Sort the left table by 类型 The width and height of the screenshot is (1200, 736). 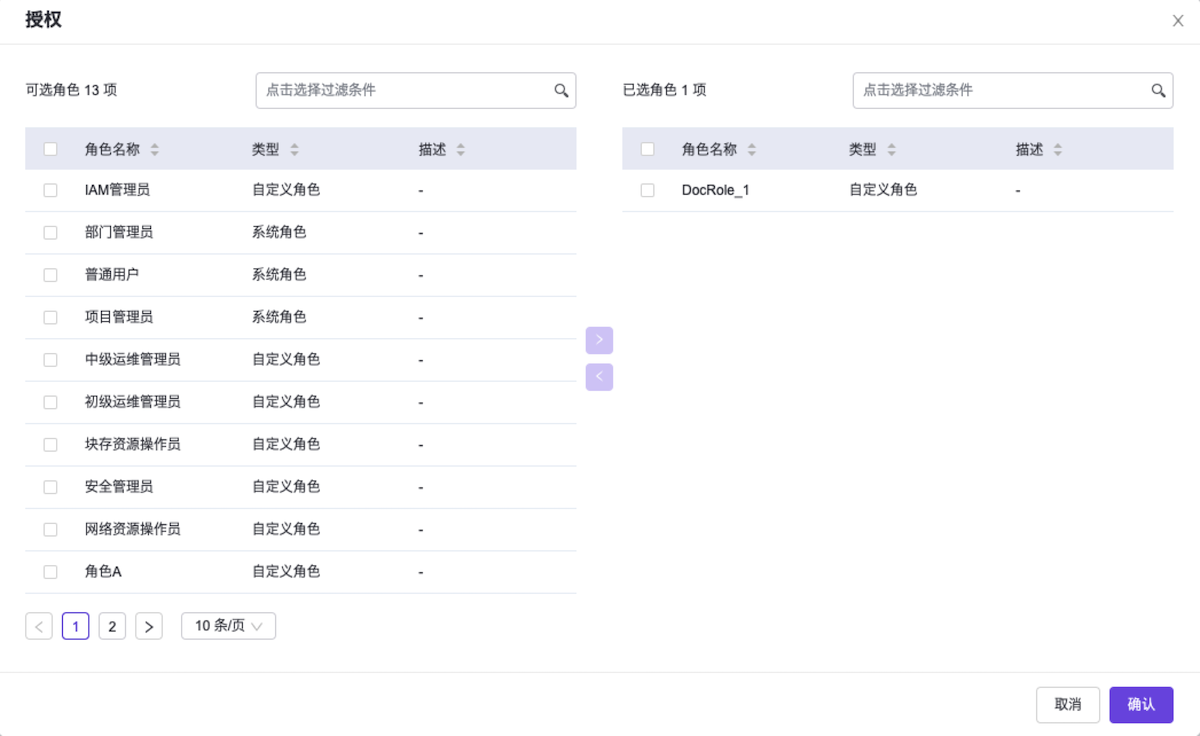294,148
